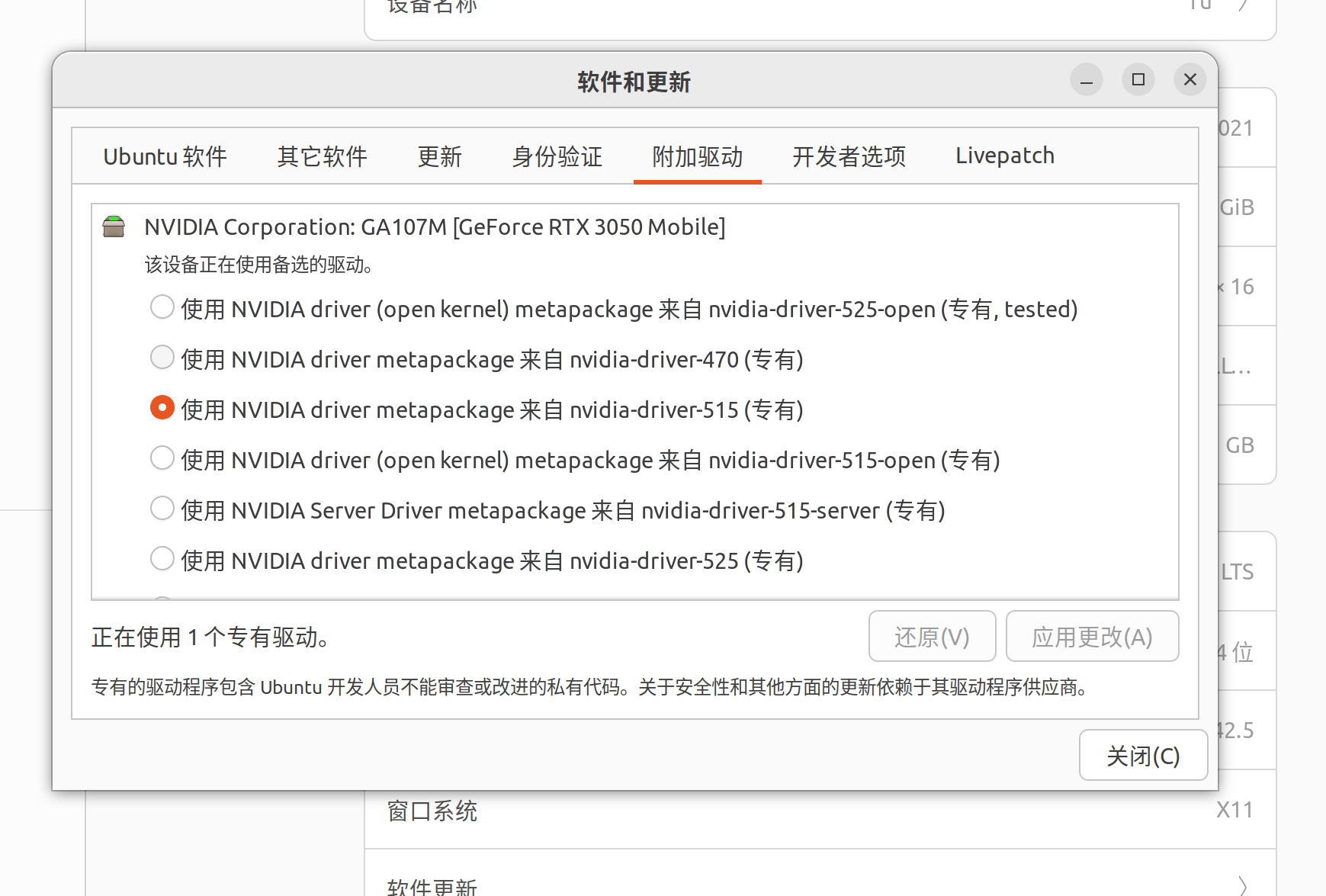Click the 该设备正在使用备选的驱动 status text
1326x896 pixels.
pos(259,265)
